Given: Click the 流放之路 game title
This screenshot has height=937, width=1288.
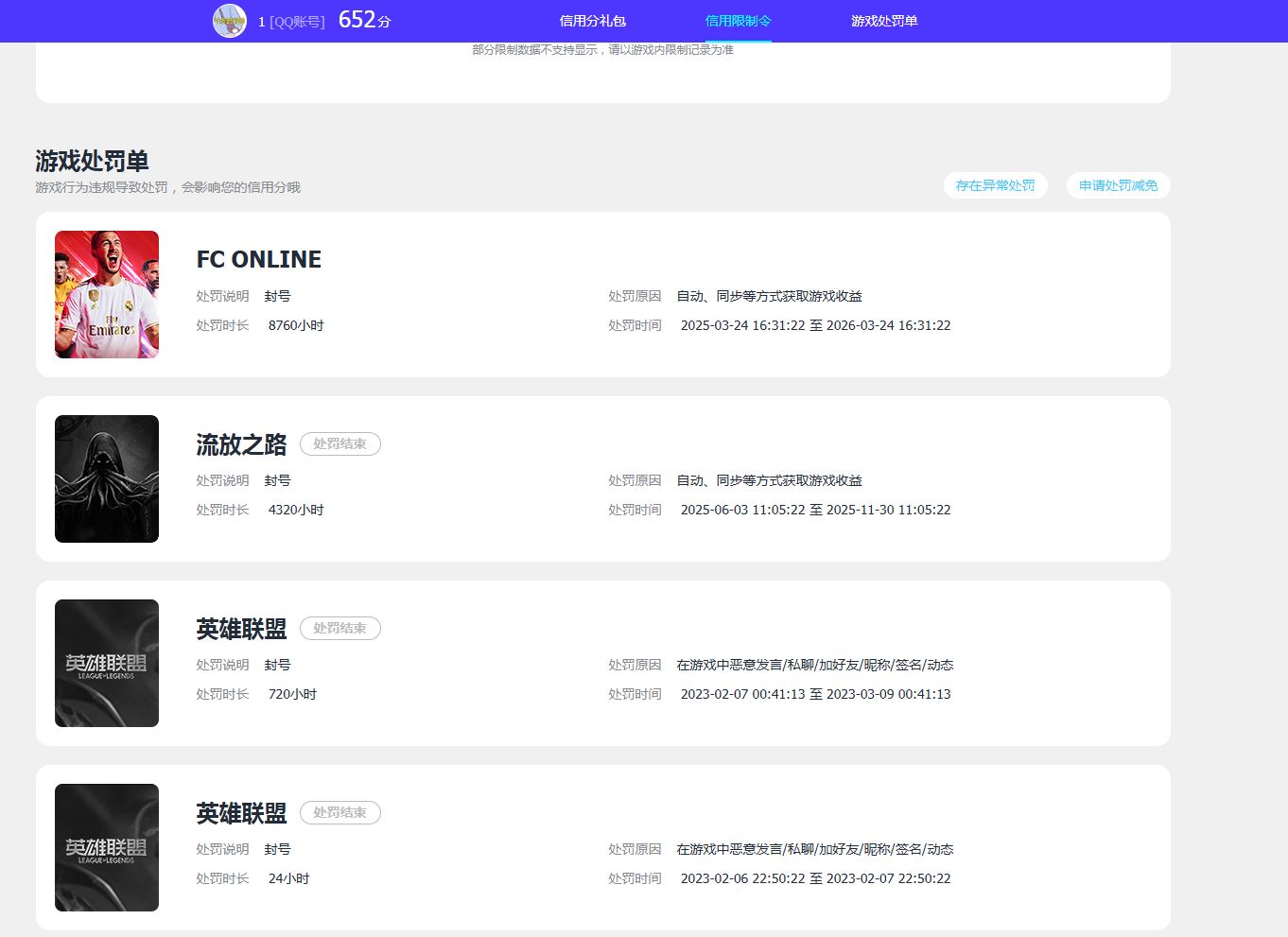Looking at the screenshot, I should coord(241,444).
